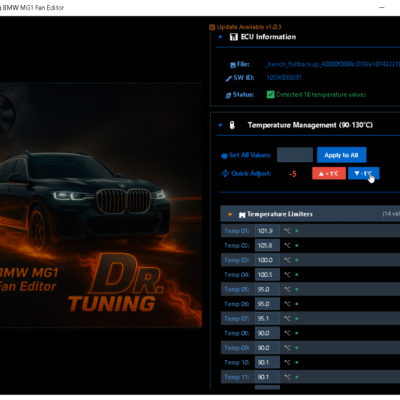Click the Quick Adjust -5 value
This screenshot has width=400, height=400.
coord(293,174)
